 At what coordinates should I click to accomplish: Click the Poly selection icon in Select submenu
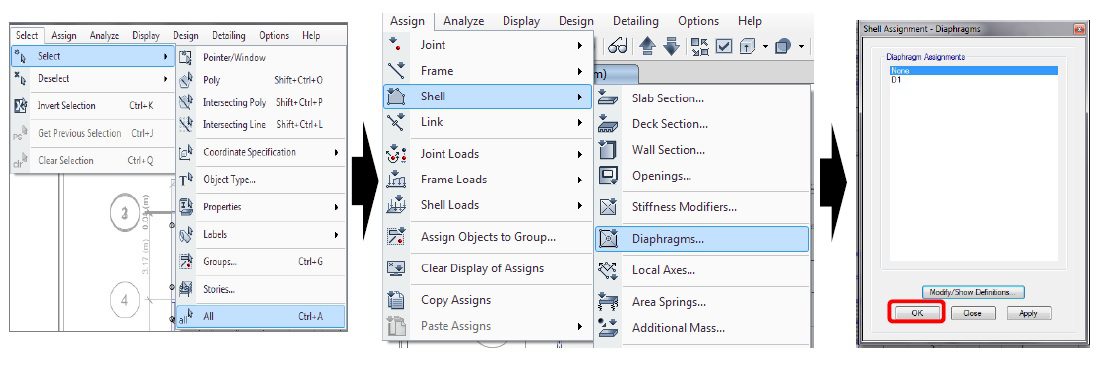[186, 80]
